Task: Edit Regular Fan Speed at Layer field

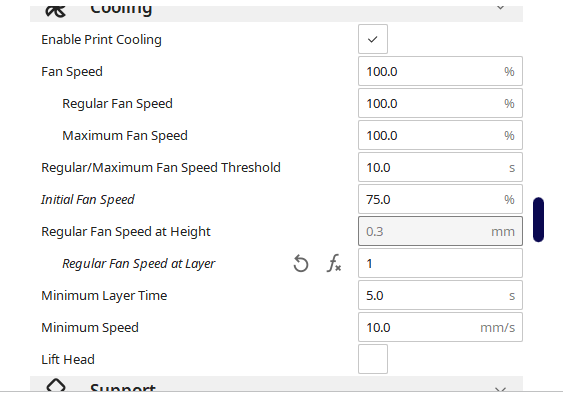Action: [440, 263]
